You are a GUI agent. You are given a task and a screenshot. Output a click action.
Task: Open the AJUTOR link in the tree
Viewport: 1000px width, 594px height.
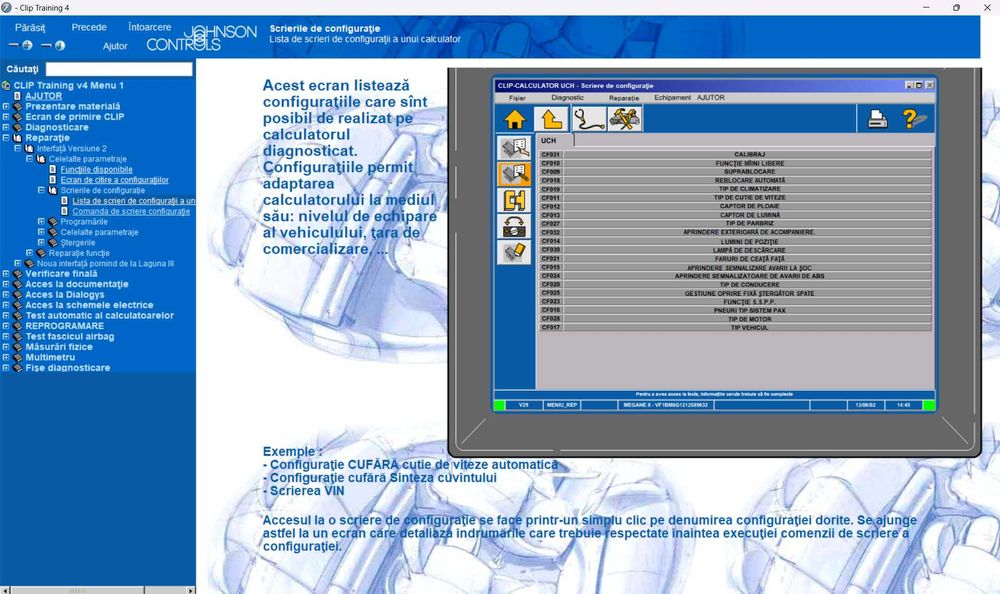43,96
